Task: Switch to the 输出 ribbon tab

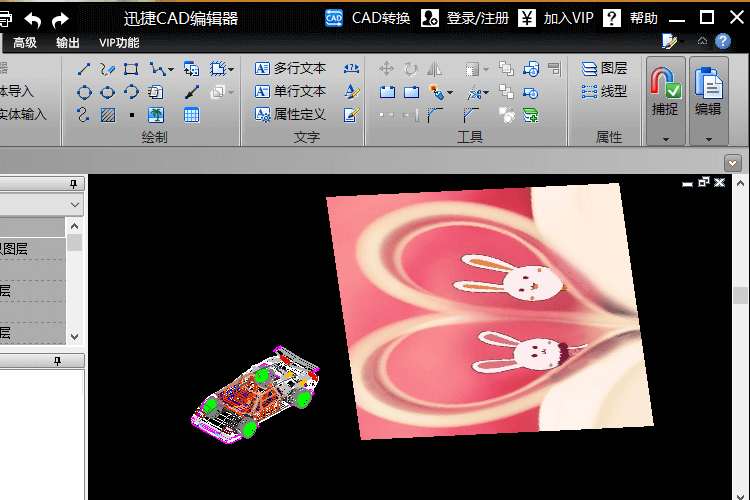Action: 67,43
